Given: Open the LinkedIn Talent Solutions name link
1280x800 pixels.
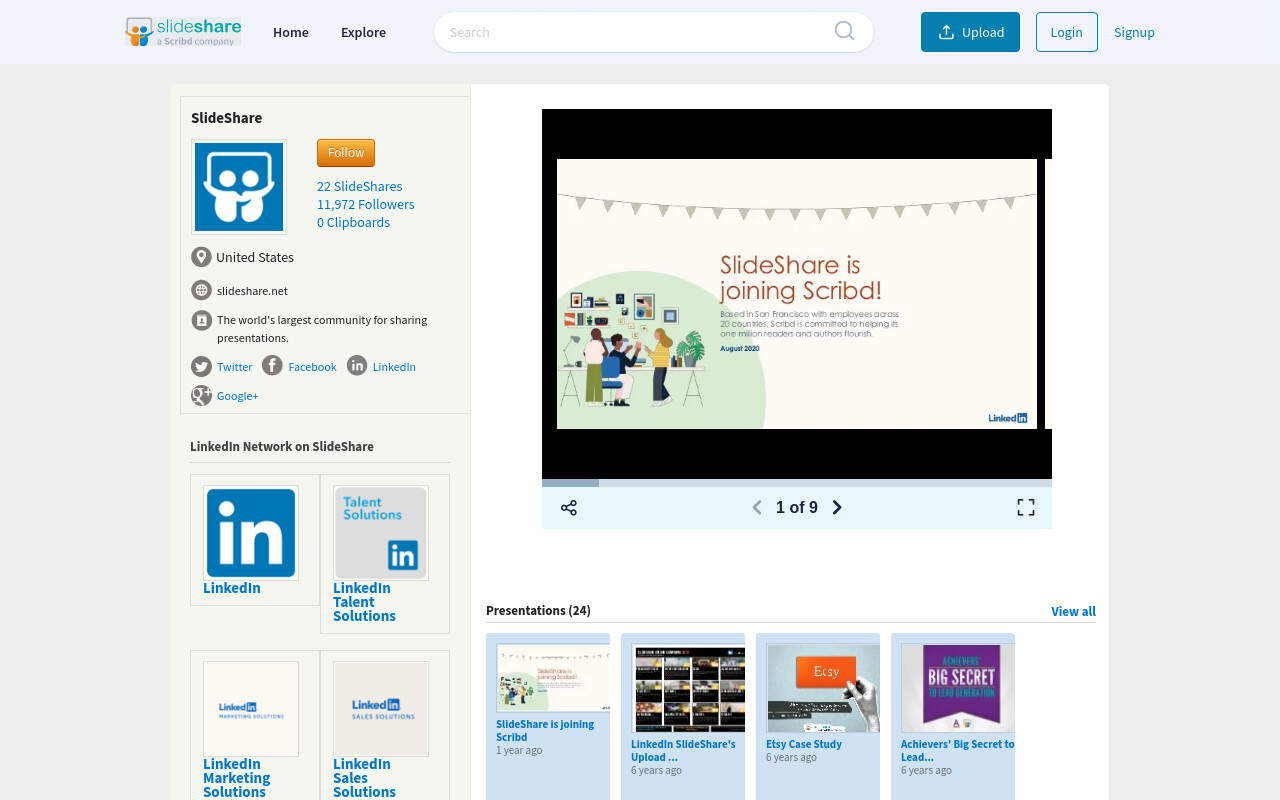Looking at the screenshot, I should (x=364, y=602).
